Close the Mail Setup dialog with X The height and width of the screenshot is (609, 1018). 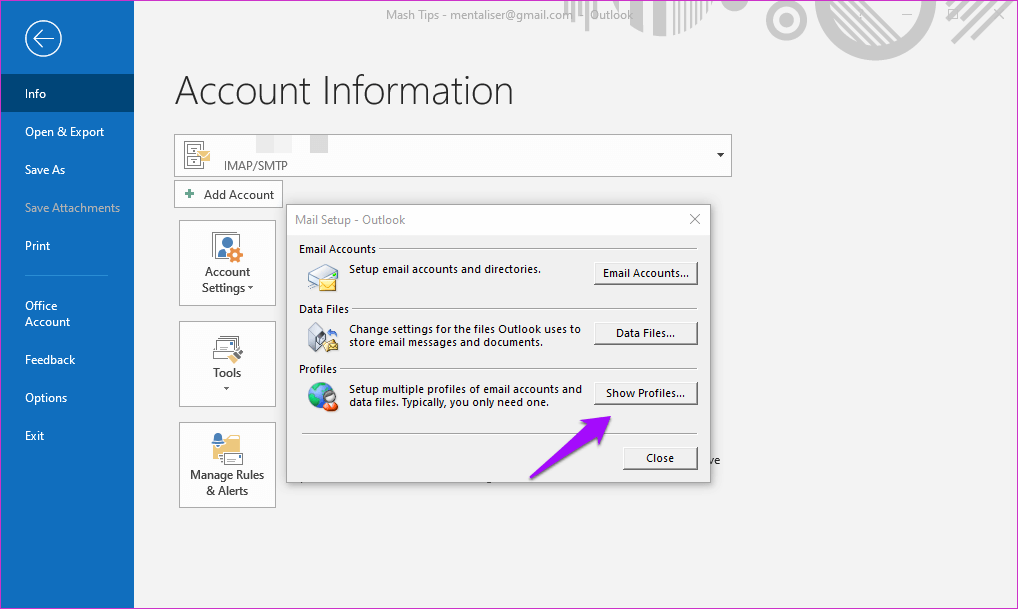coord(695,219)
